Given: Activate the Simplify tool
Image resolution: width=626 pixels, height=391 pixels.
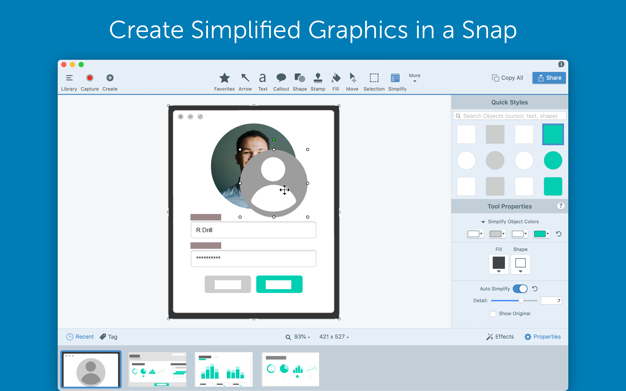Looking at the screenshot, I should click(397, 81).
